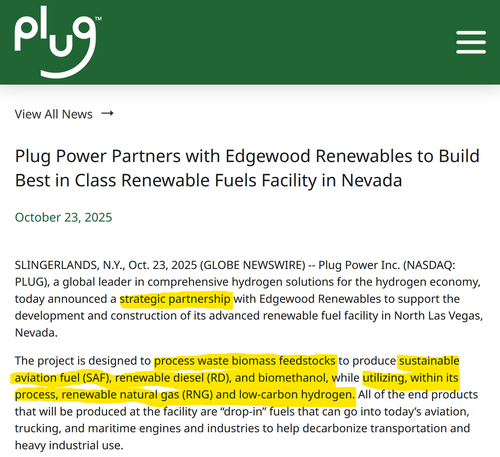Click the 'drop-in' quoted phrase
The image size is (500, 457).
coord(243,412)
